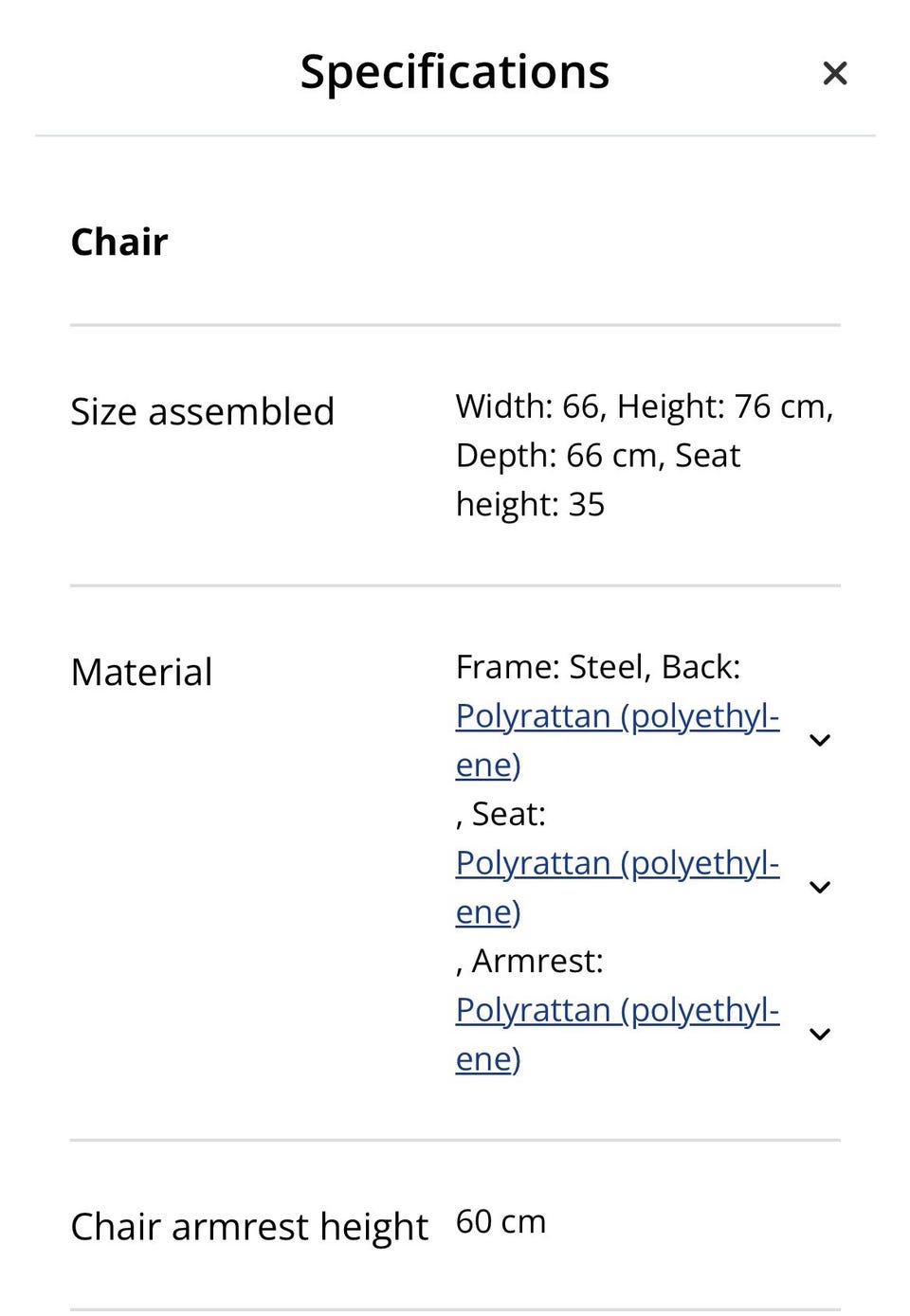Image resolution: width=910 pixels, height=1316 pixels.
Task: Click the ', Seat:' material text
Action: point(500,814)
